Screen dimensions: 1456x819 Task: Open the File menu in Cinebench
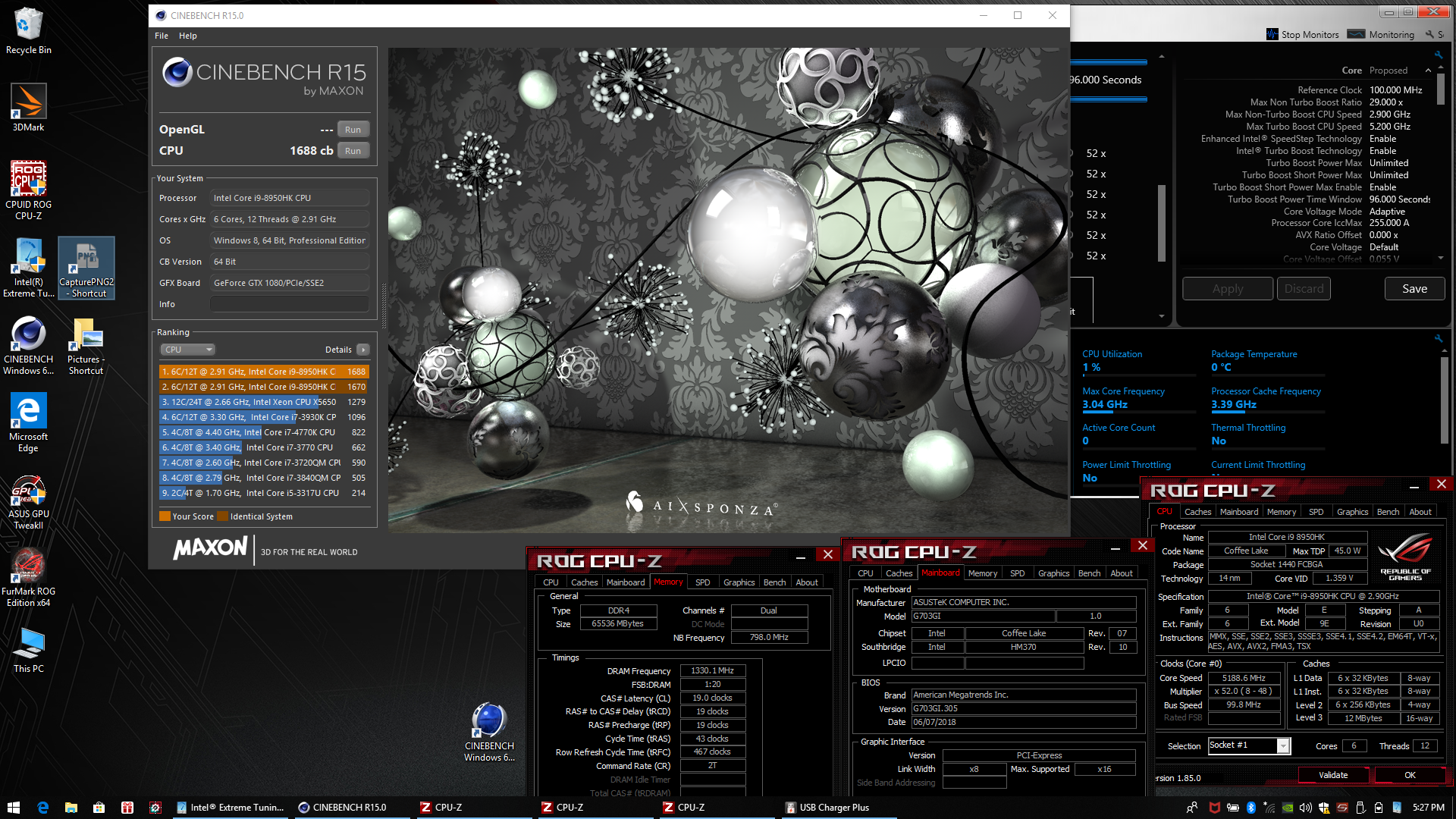point(162,36)
